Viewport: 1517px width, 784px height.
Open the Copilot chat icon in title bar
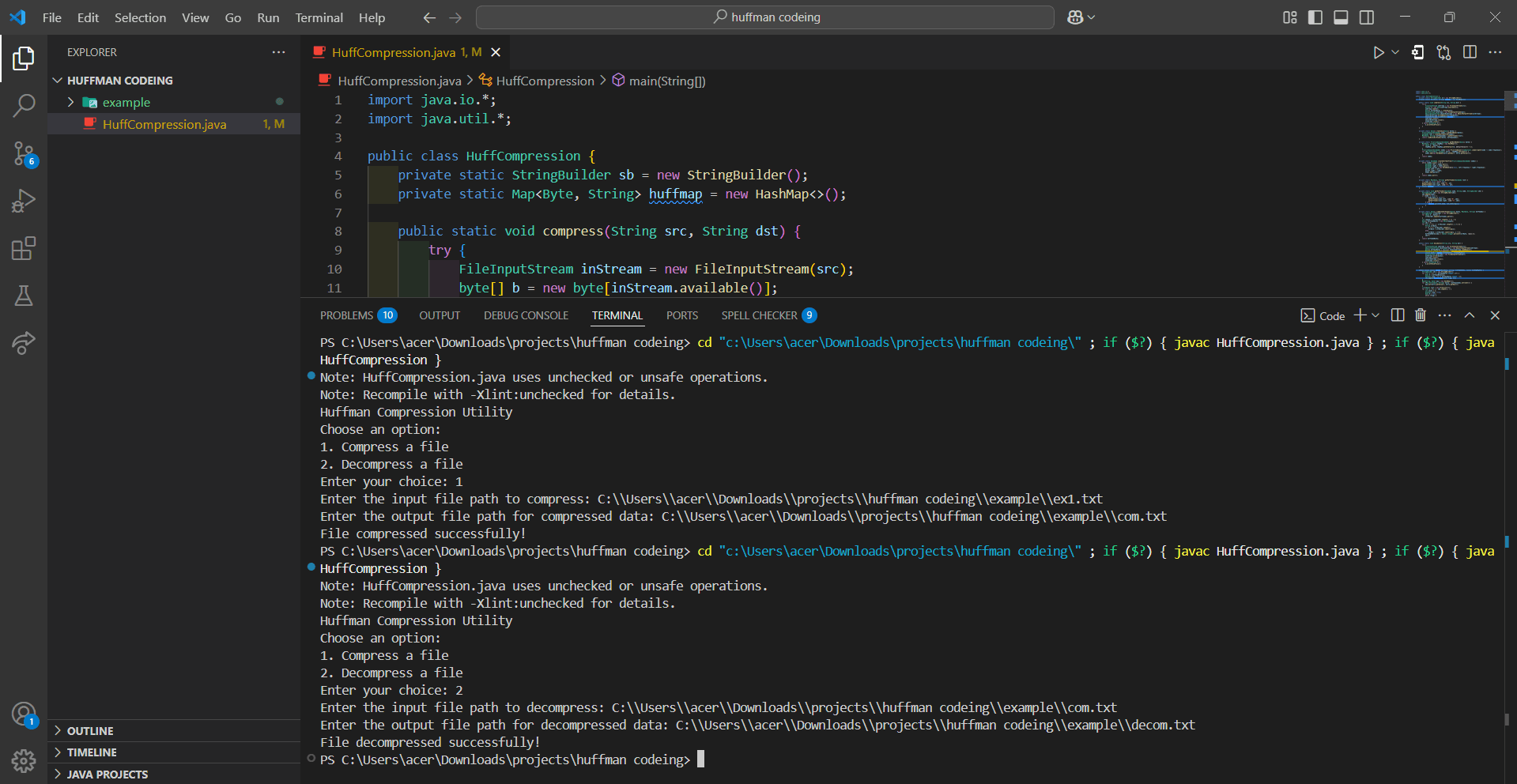click(x=1075, y=17)
